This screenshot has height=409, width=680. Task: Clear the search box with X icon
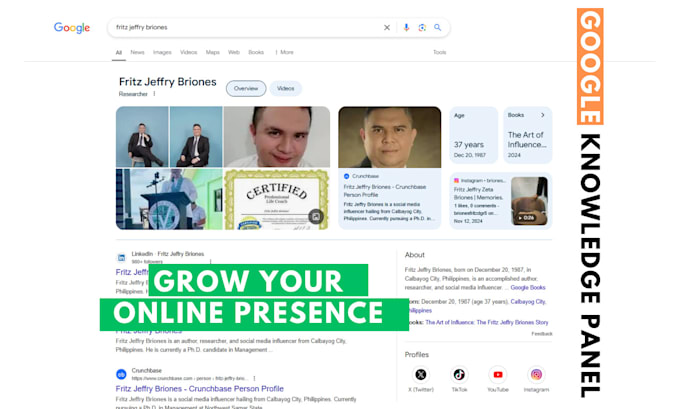pyautogui.click(x=387, y=27)
